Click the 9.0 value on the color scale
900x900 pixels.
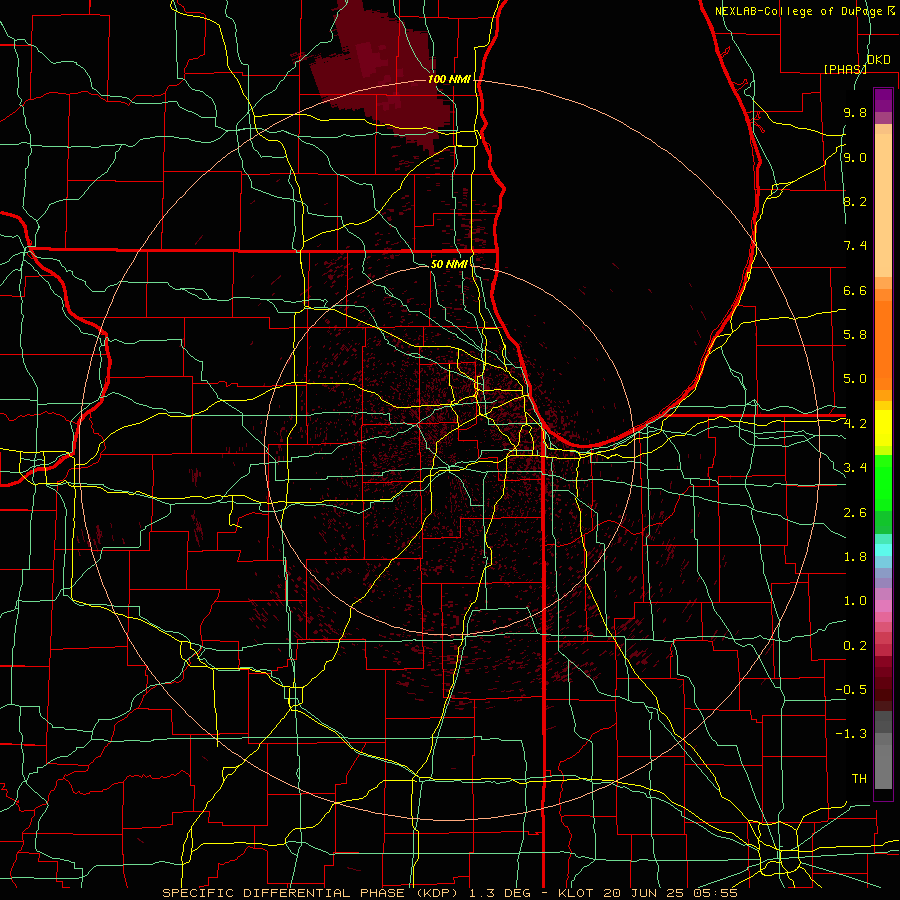coord(855,157)
